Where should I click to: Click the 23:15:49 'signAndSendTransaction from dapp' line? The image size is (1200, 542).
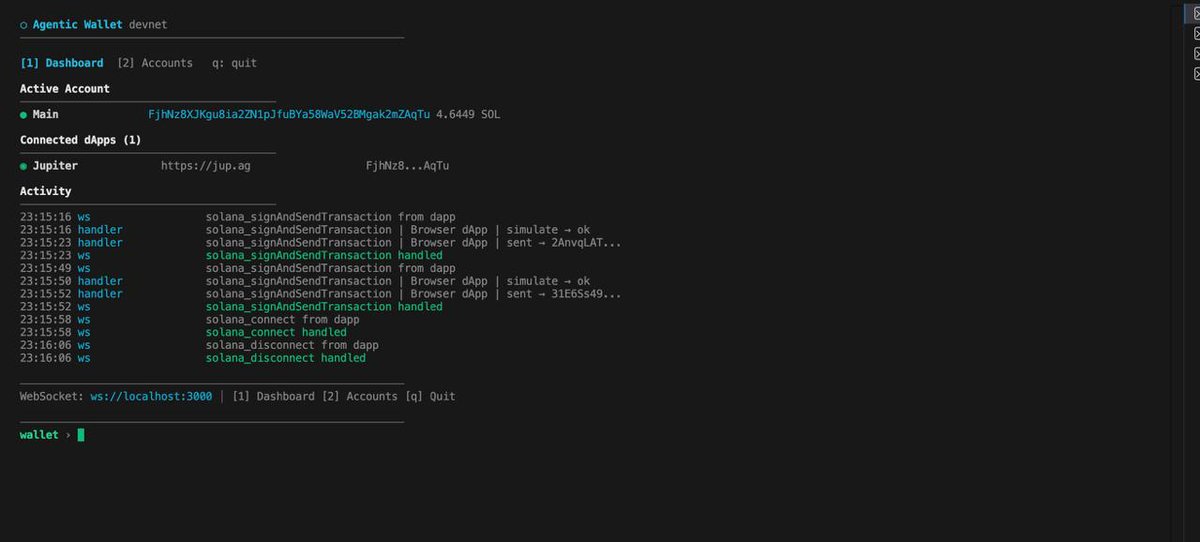coord(330,268)
